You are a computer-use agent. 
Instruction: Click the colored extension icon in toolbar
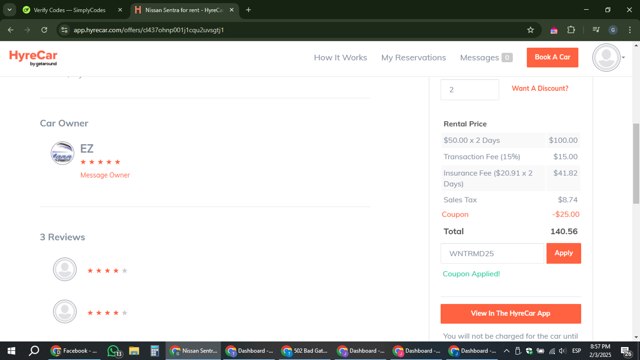pos(554,30)
